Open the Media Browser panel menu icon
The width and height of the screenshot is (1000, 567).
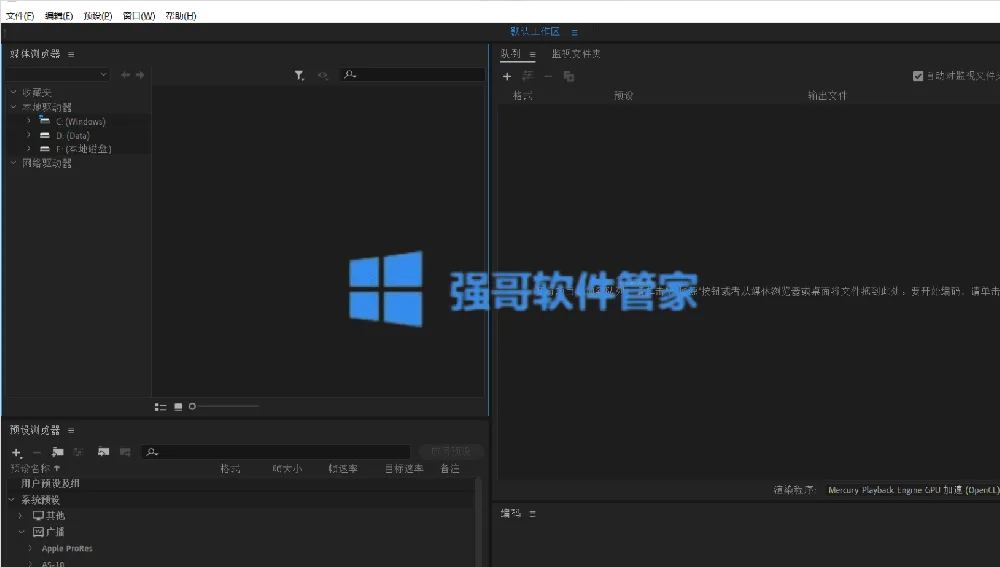point(71,55)
